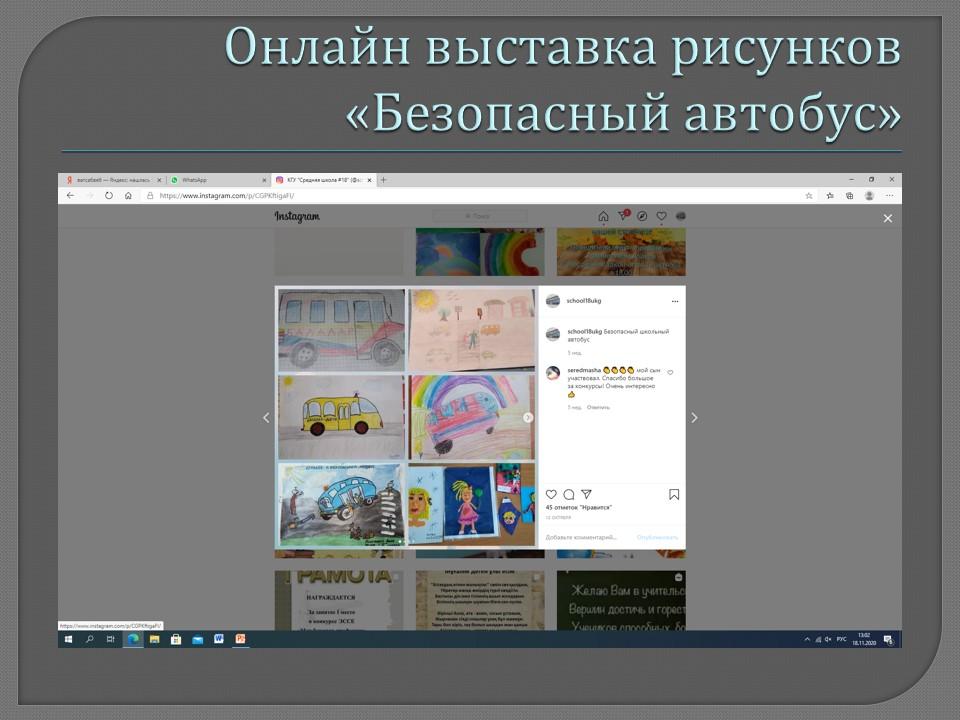Like the post with the heart icon

pos(551,494)
